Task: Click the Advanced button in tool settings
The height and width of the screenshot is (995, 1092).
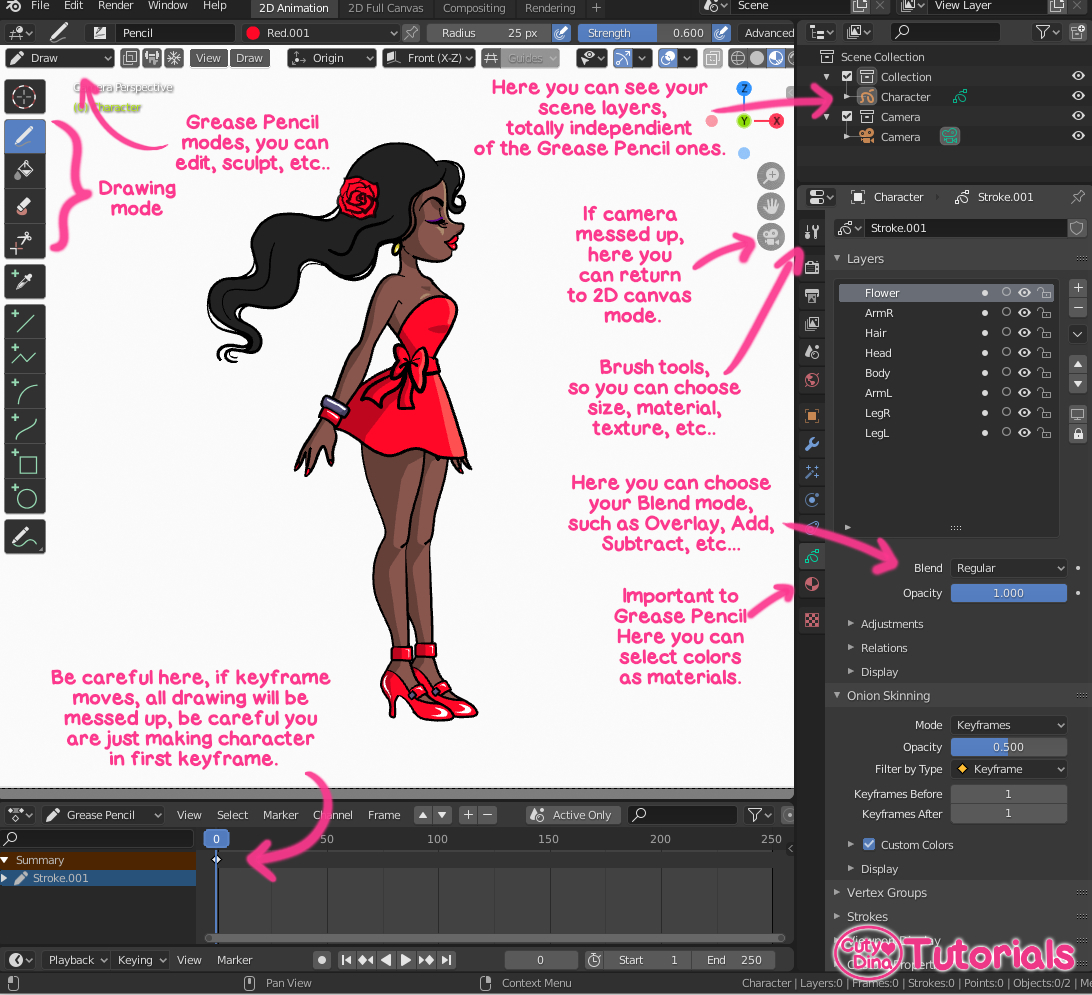Action: coord(768,32)
